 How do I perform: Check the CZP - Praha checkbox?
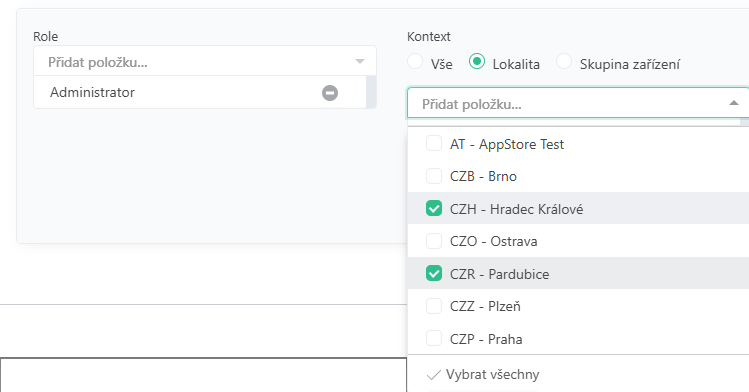point(434,339)
